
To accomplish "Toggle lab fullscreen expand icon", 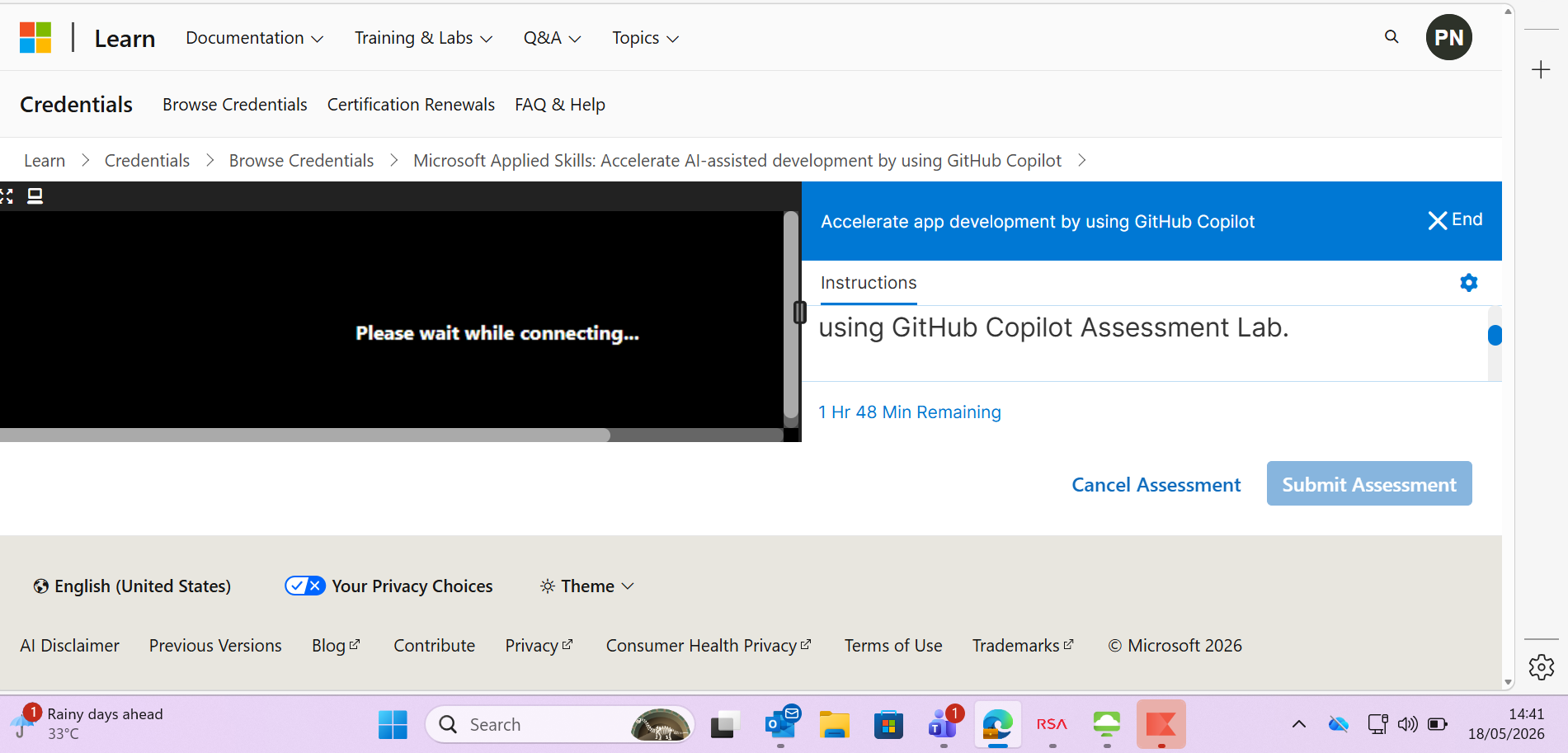I will tap(7, 196).
